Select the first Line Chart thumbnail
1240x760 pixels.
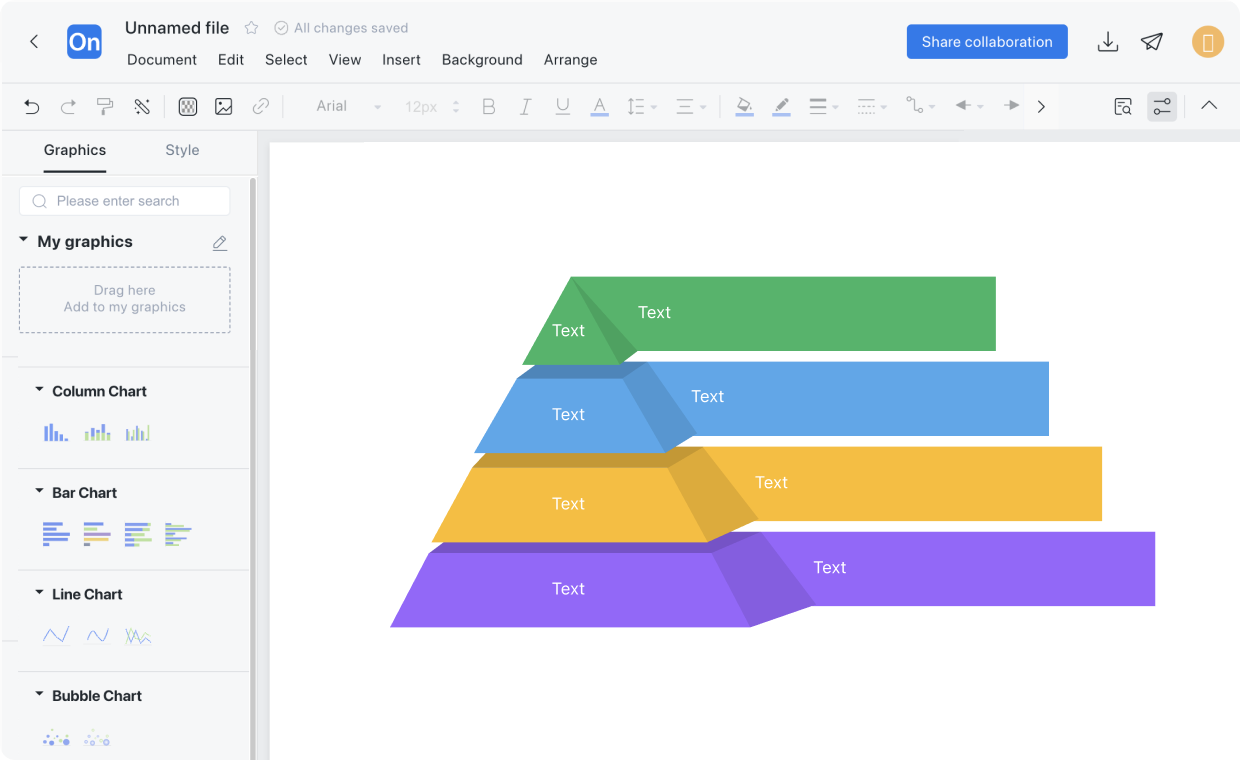56,635
